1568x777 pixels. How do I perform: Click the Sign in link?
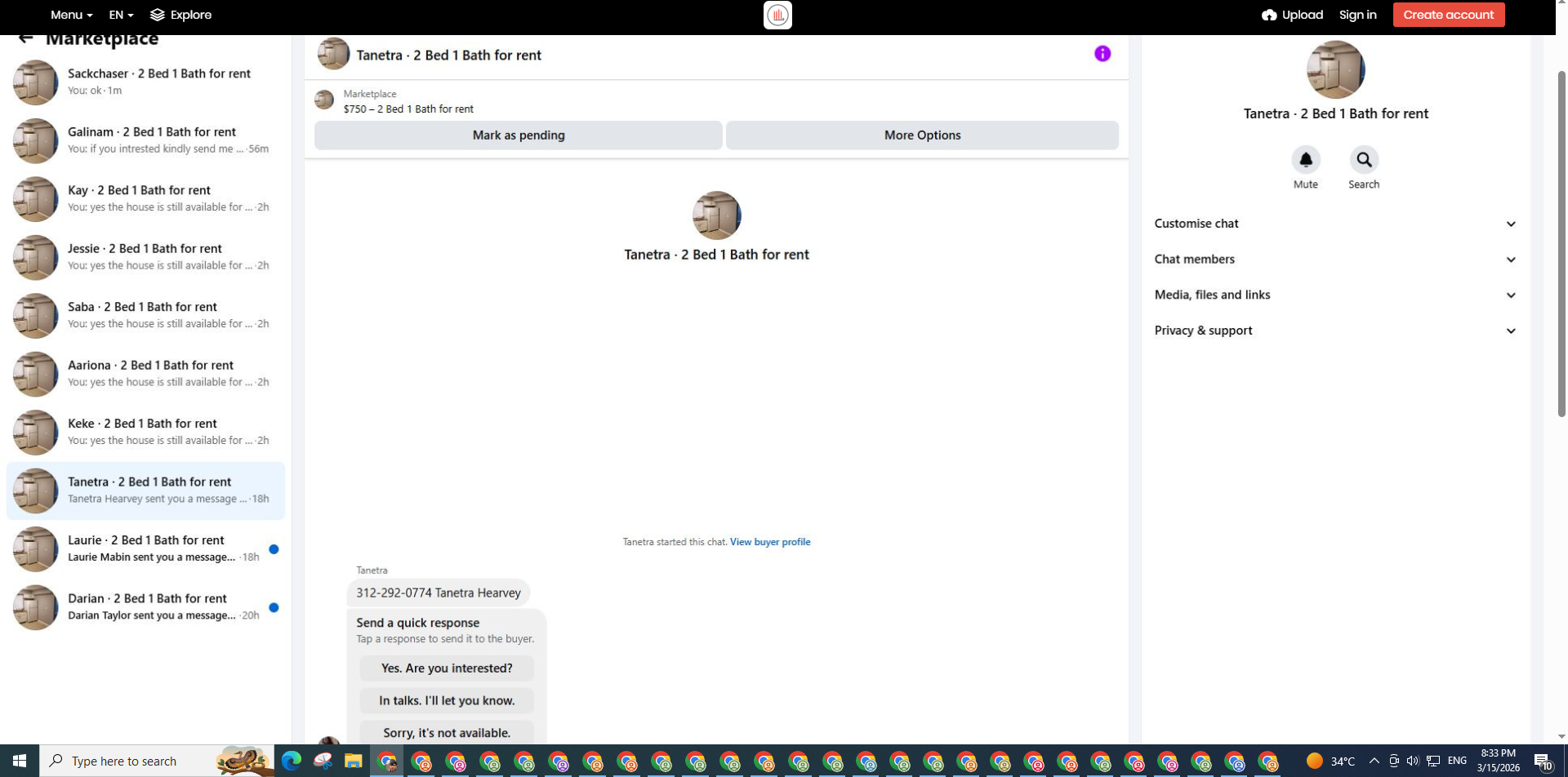[x=1357, y=15]
